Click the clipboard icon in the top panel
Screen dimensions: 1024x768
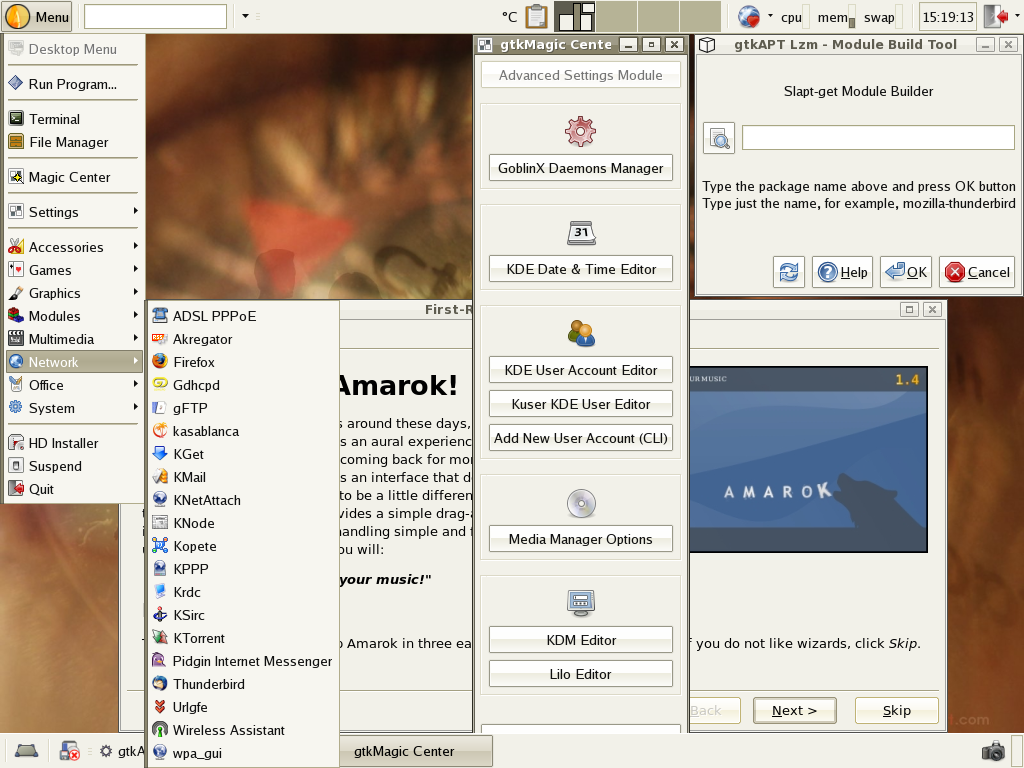coord(536,16)
